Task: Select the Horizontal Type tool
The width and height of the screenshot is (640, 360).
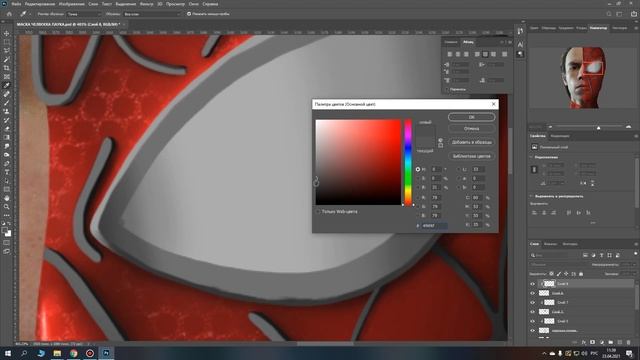Action: point(7,172)
